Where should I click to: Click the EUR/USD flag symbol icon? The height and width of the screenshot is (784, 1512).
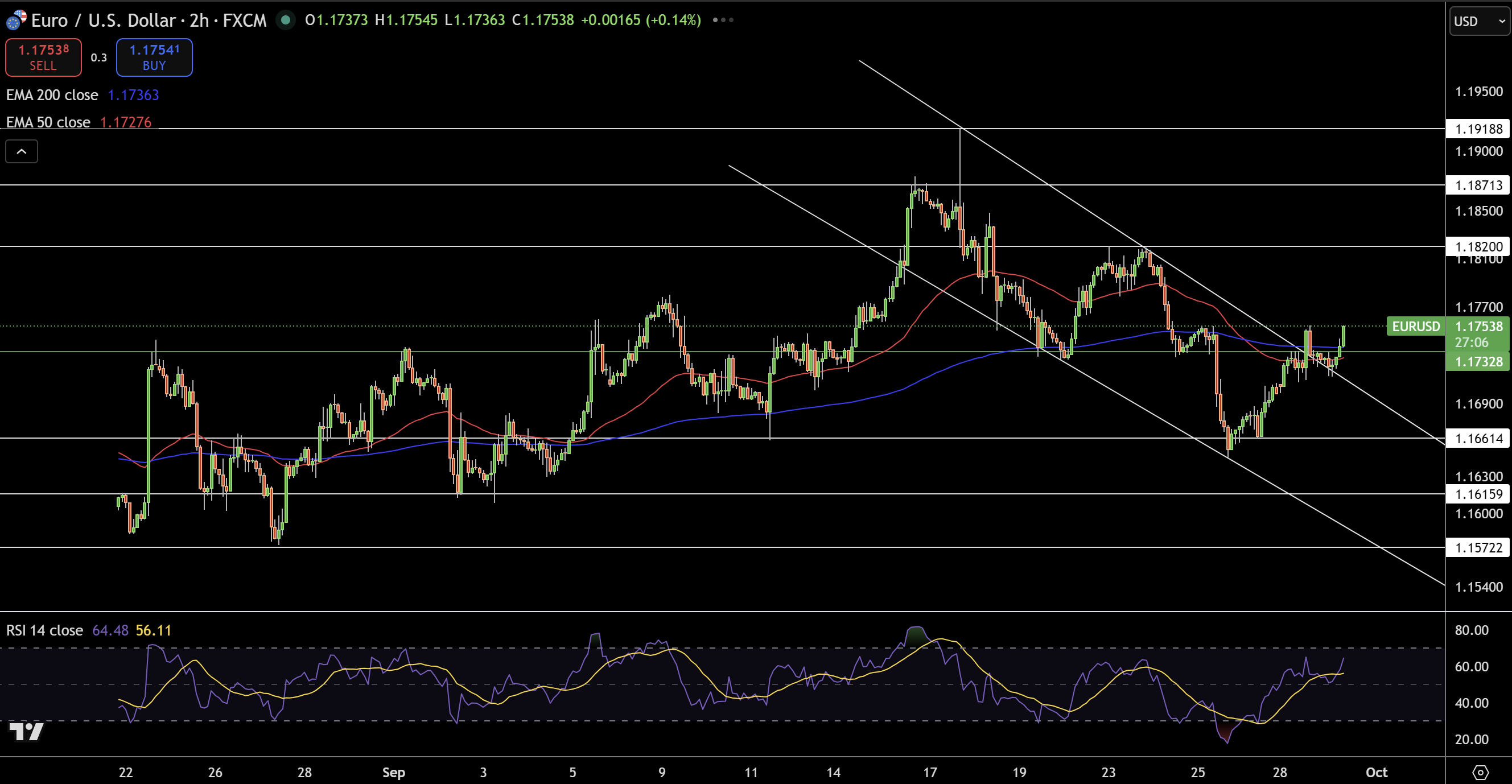coord(16,20)
